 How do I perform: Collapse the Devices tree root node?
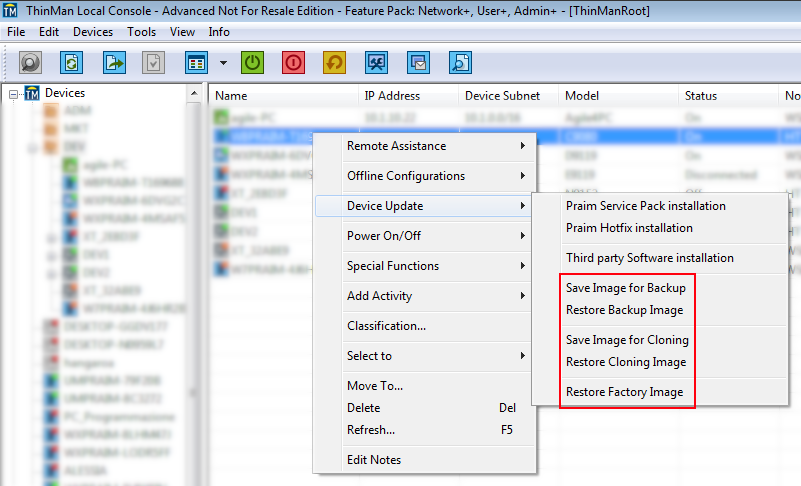(13, 94)
